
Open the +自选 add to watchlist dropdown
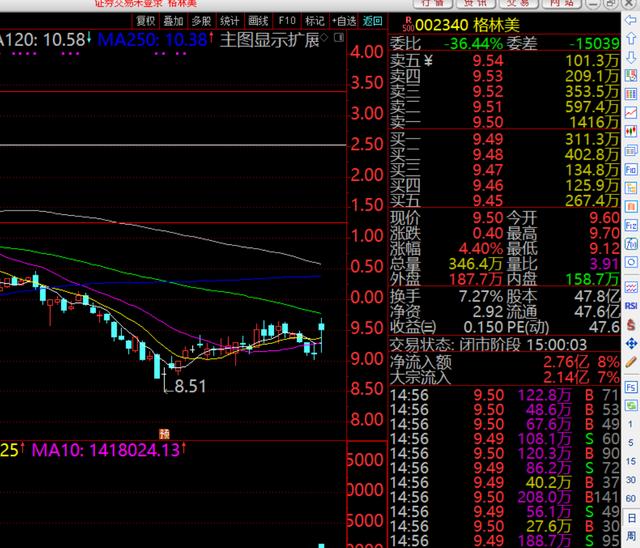(x=343, y=20)
